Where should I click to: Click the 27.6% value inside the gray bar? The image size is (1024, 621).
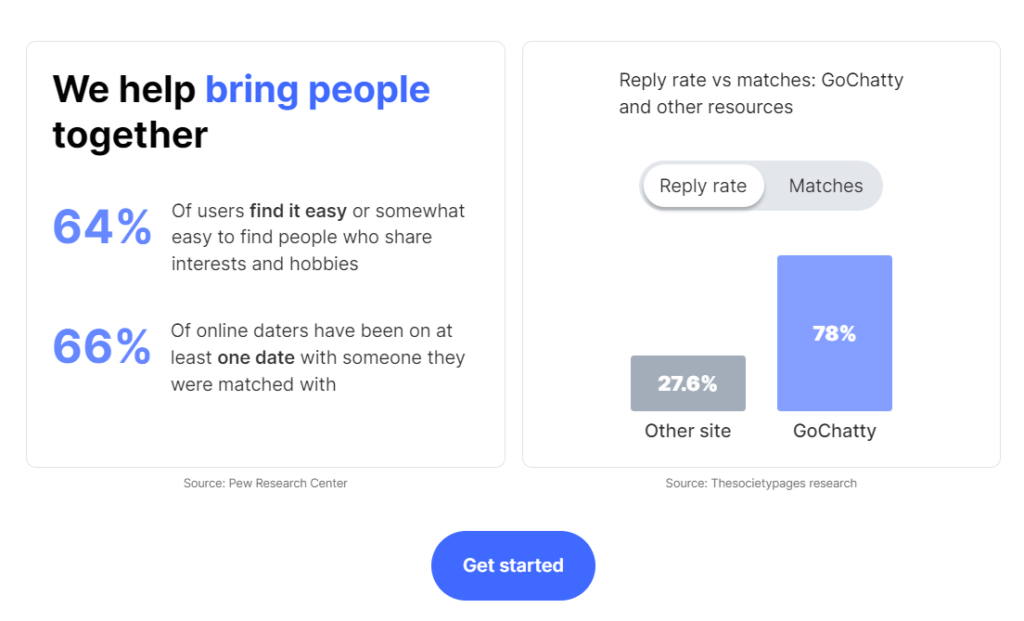pyautogui.click(x=687, y=383)
